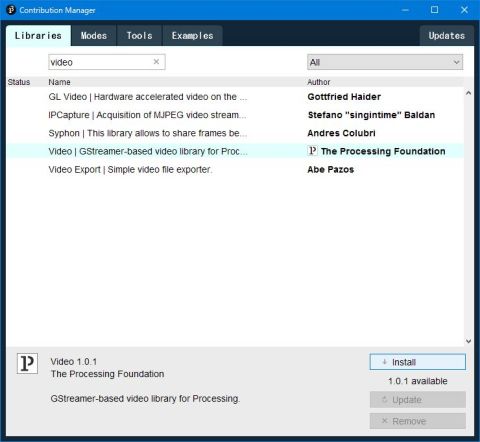Minimize the Contribution Manager window

pos(405,10)
